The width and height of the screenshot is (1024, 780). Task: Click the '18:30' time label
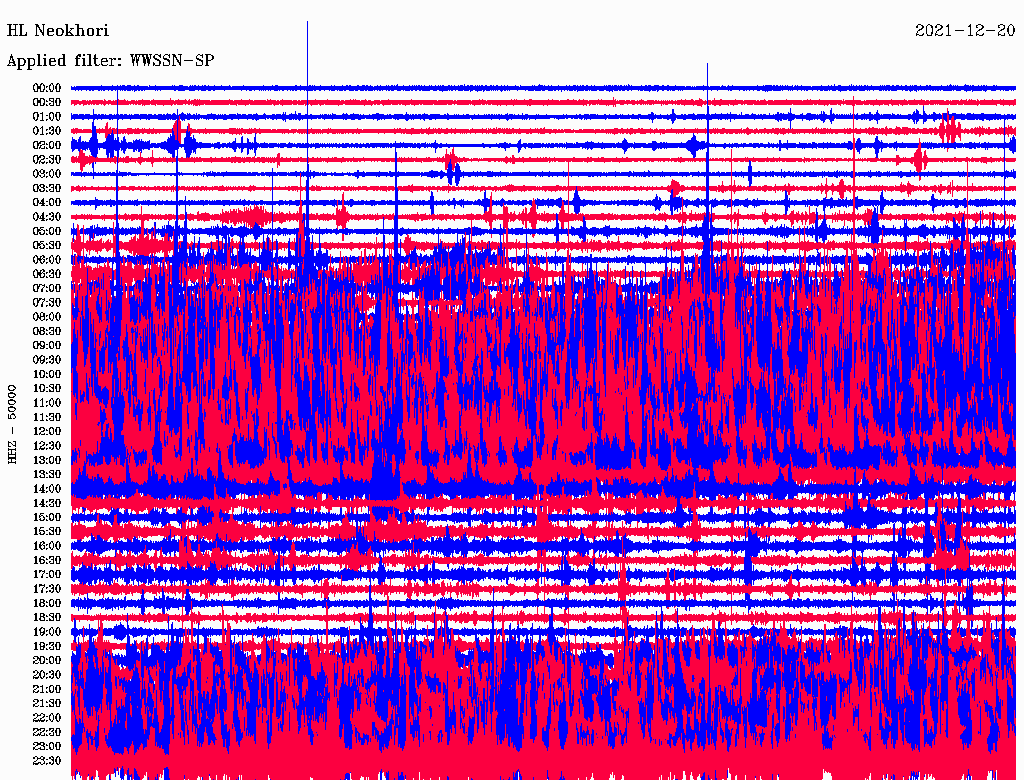tap(47, 618)
